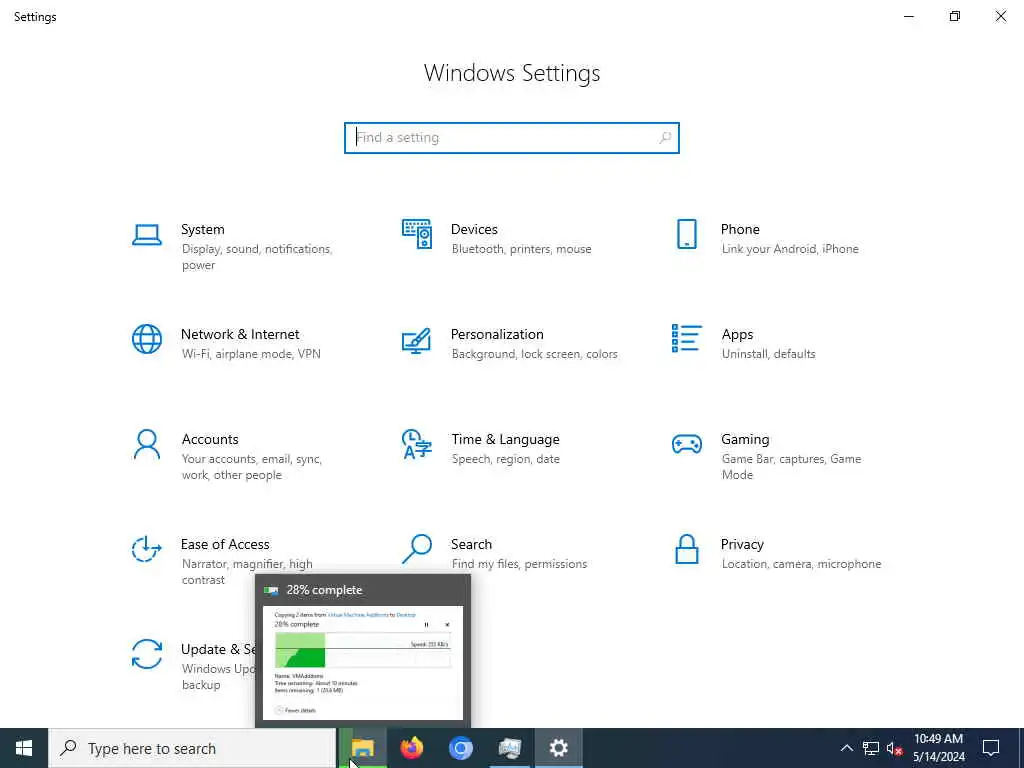Open the Windows Start menu
Image resolution: width=1024 pixels, height=768 pixels.
(x=24, y=748)
